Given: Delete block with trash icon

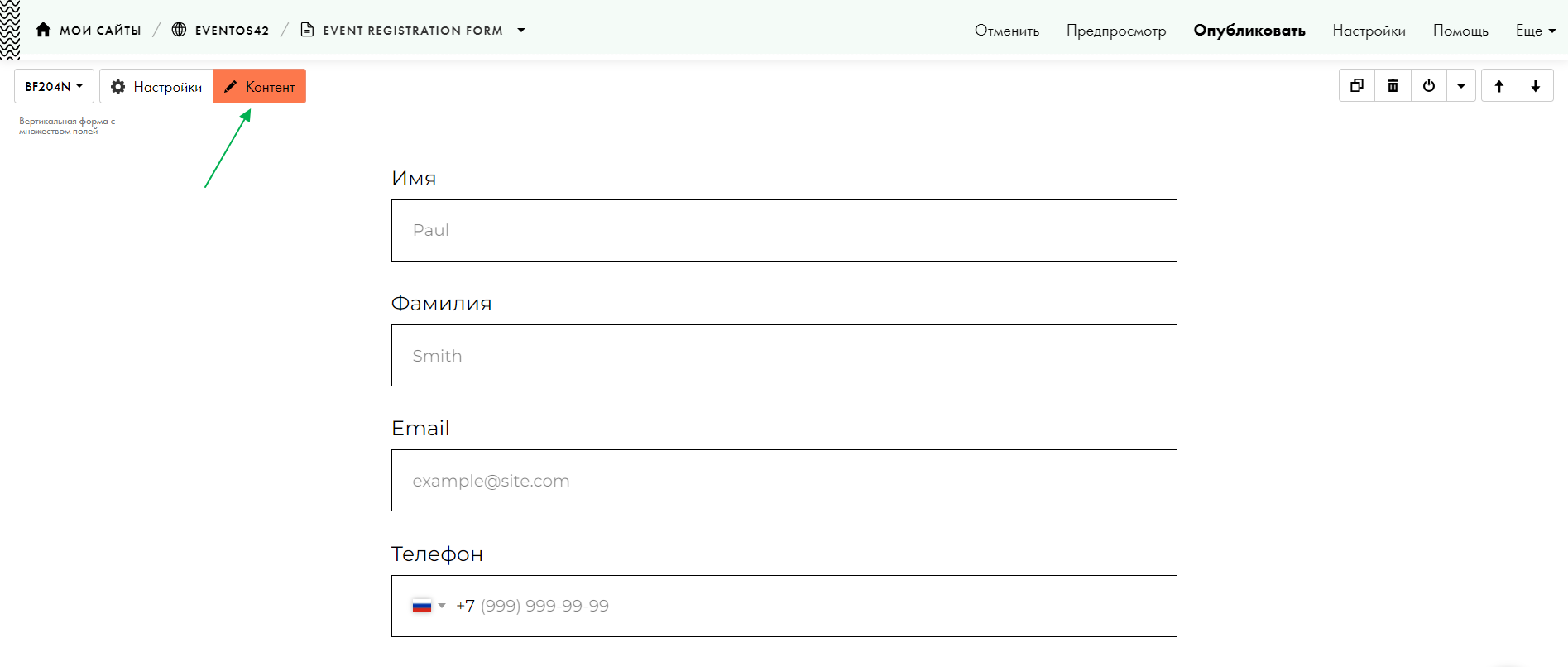Looking at the screenshot, I should point(1393,86).
